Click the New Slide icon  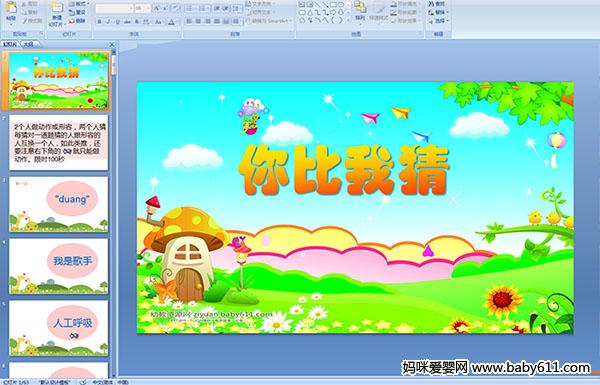coord(57,14)
